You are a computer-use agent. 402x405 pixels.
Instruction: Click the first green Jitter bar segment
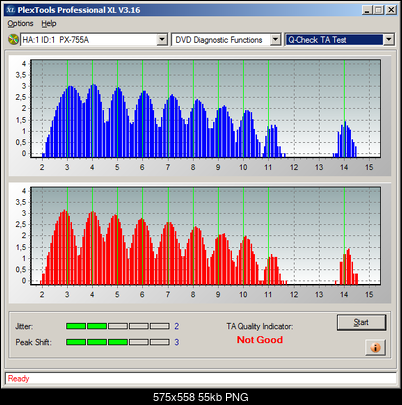[76, 326]
